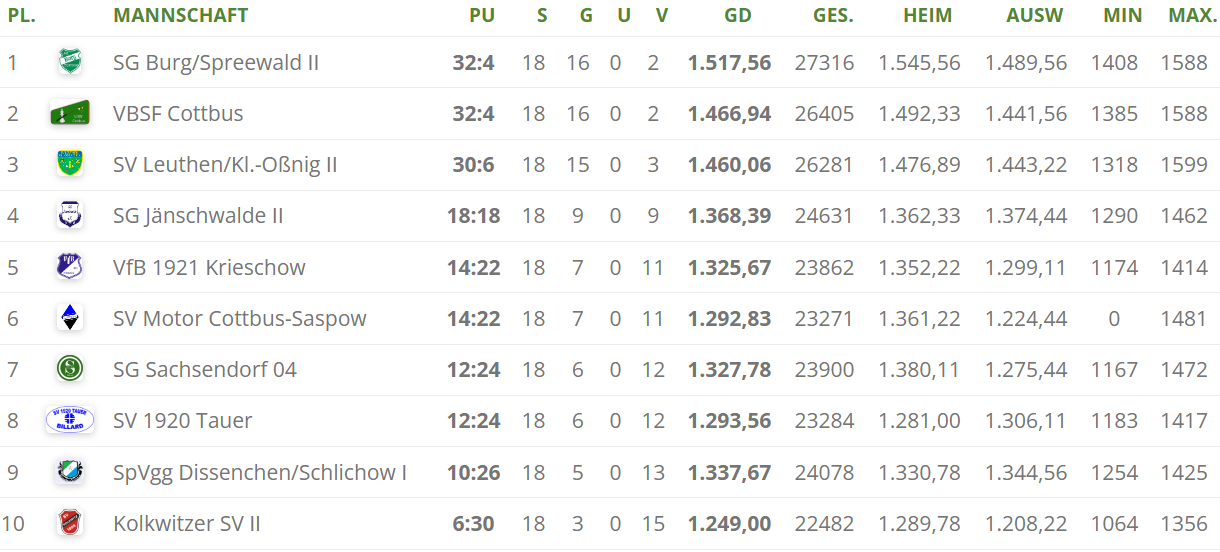Click the SV Leuthen/Kl.-Oßnig II crest
The height and width of the screenshot is (552, 1220).
(70, 164)
